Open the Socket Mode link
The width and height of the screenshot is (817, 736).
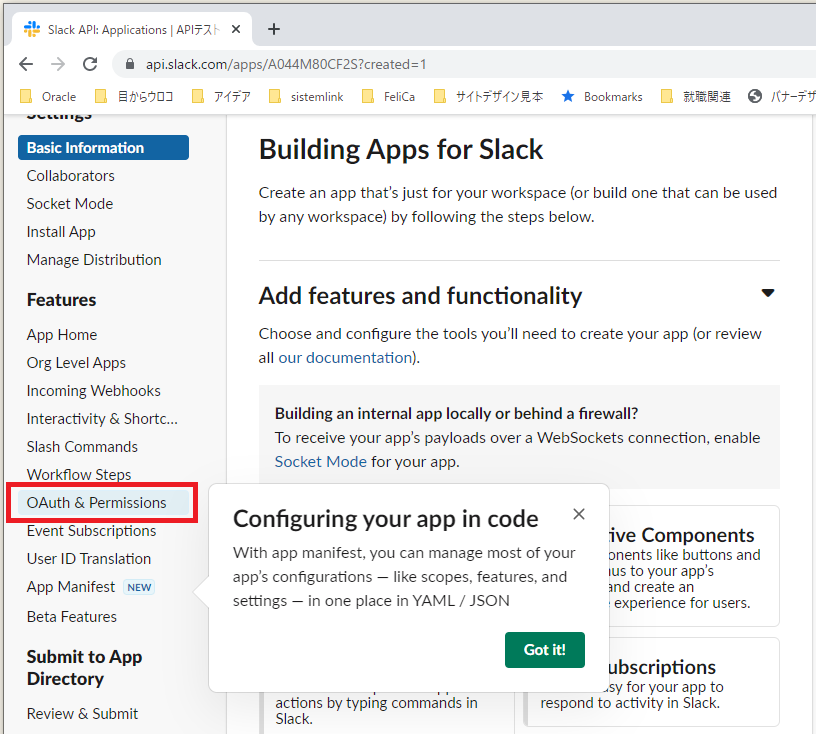[x=320, y=462]
